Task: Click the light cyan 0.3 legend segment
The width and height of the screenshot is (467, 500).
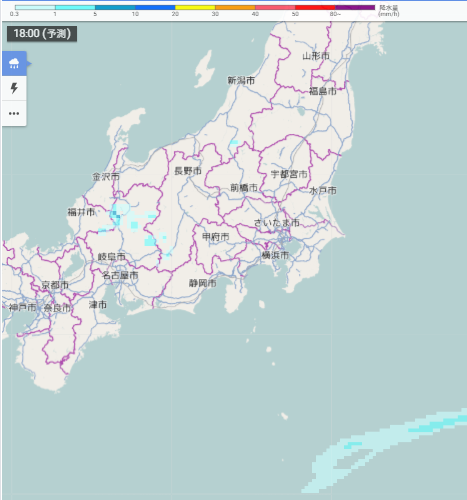Action: click(35, 7)
